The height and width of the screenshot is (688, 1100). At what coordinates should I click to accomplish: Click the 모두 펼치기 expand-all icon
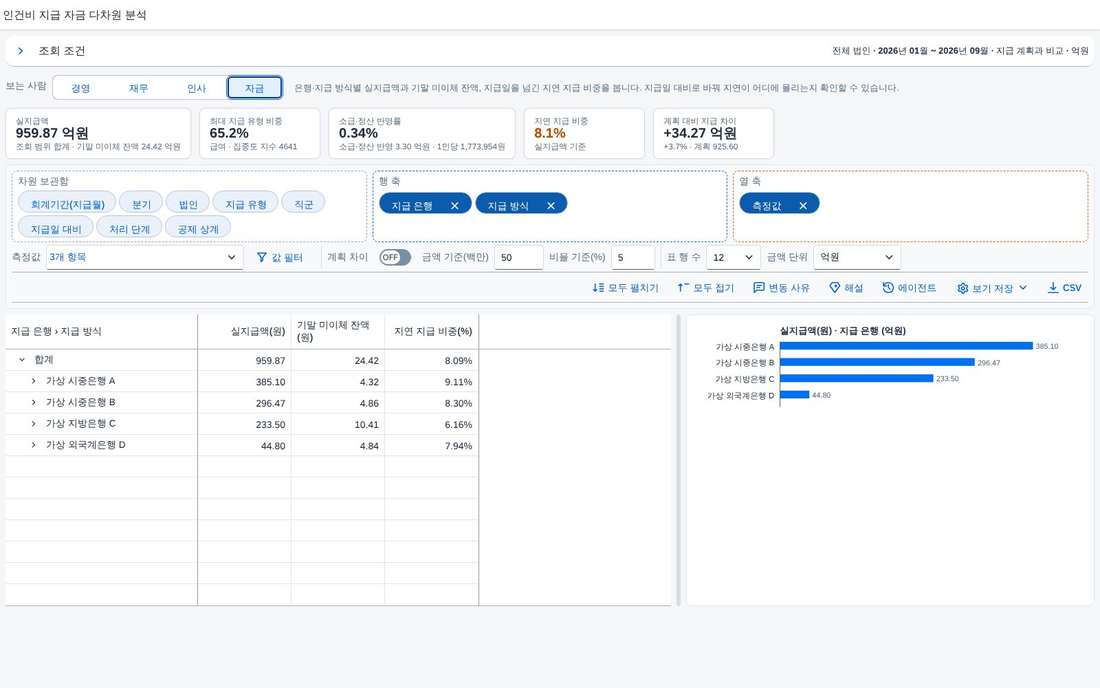pyautogui.click(x=598, y=288)
